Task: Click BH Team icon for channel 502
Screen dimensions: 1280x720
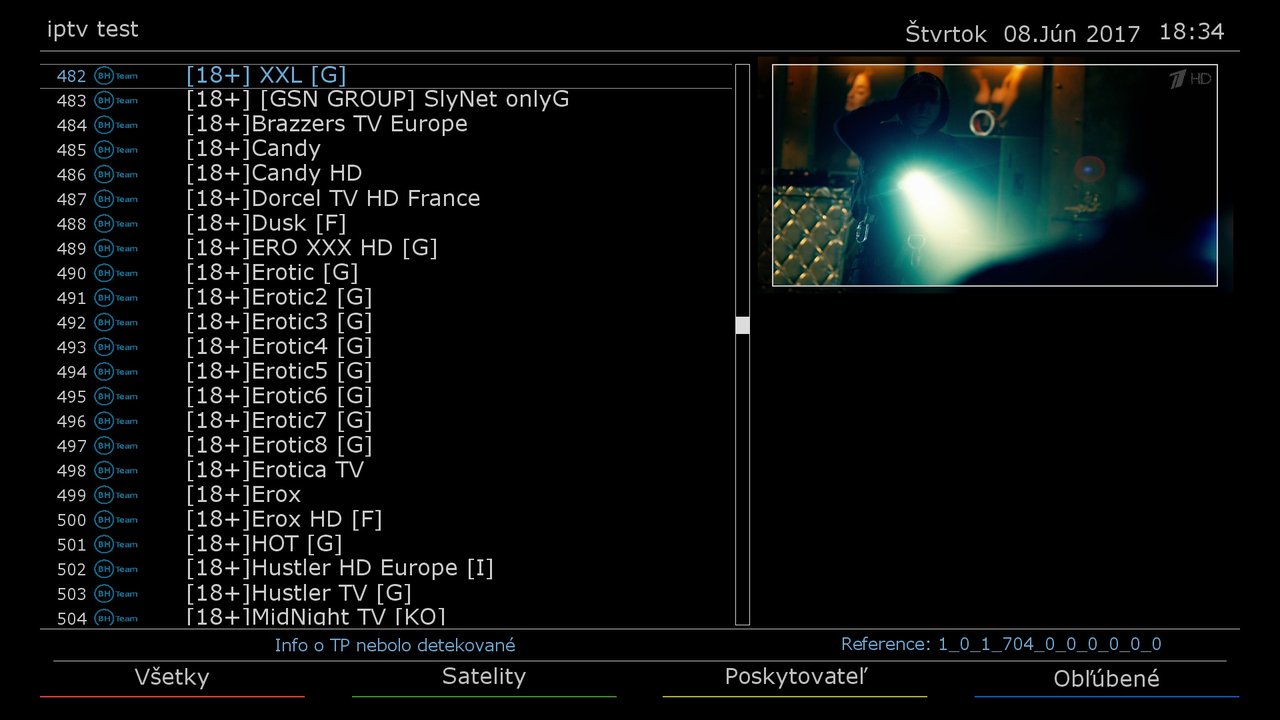Action: coord(116,569)
